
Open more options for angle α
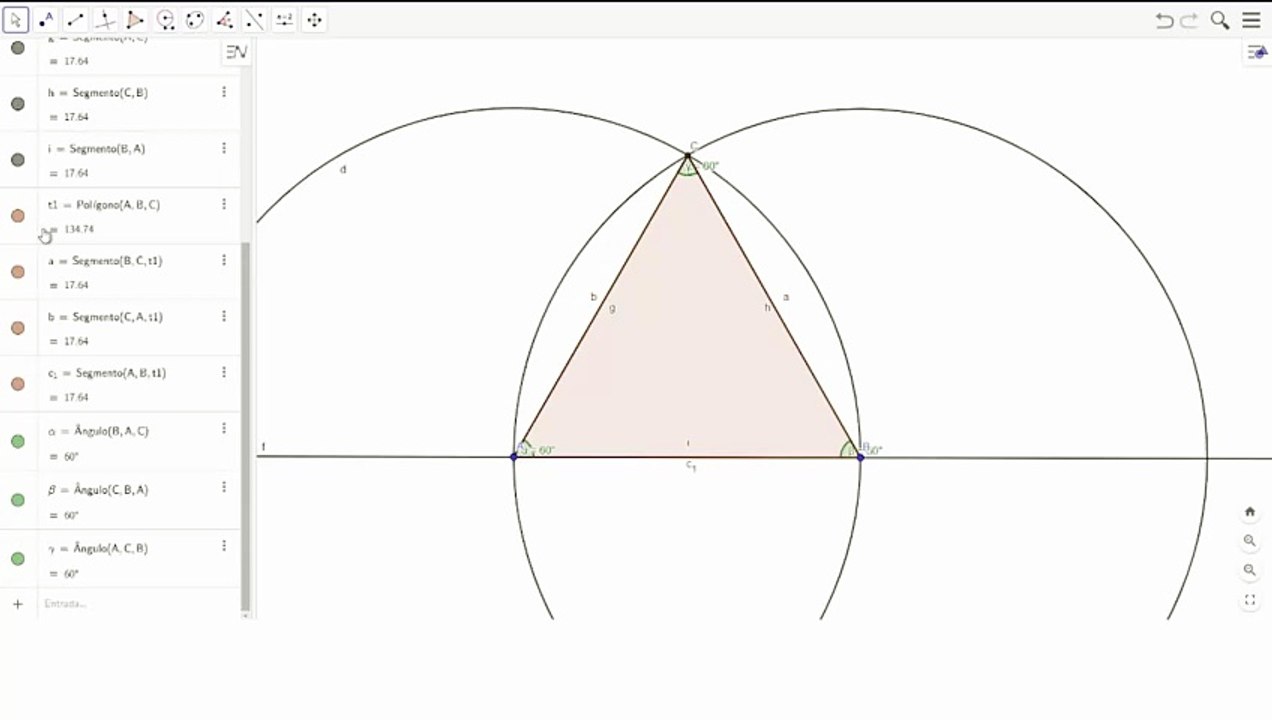tap(224, 429)
